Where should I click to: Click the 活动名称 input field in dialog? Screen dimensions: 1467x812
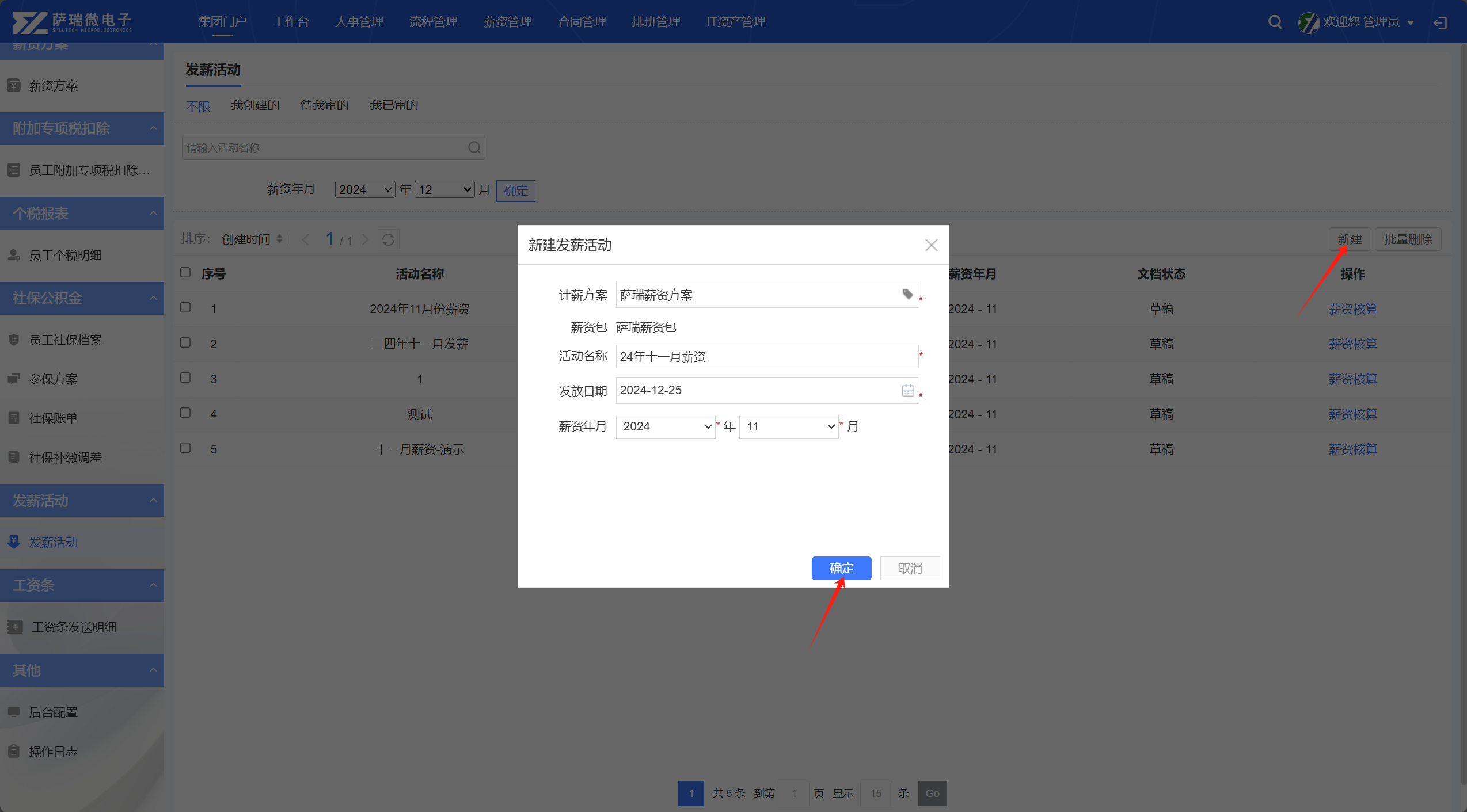coord(766,357)
